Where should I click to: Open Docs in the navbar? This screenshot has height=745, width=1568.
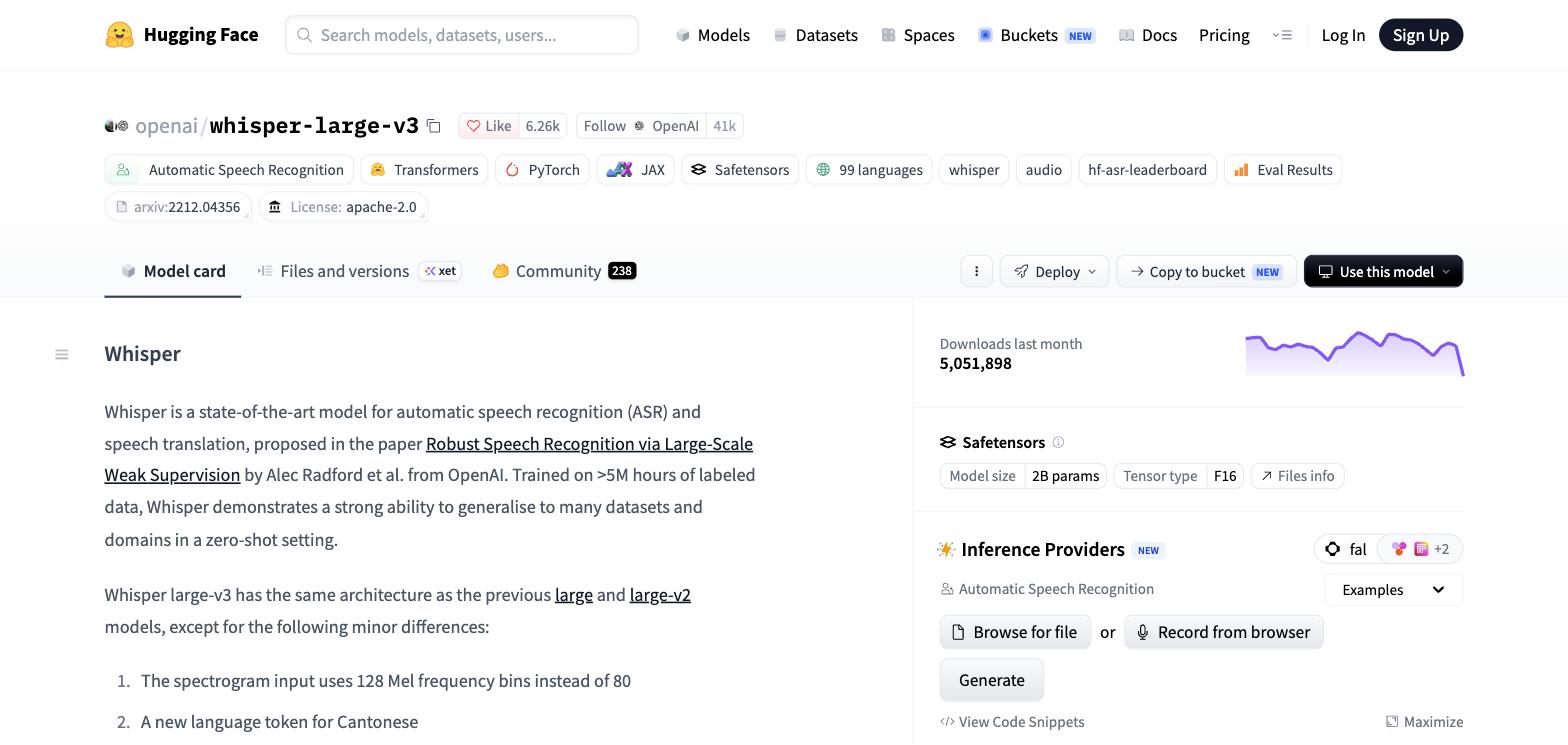1148,35
